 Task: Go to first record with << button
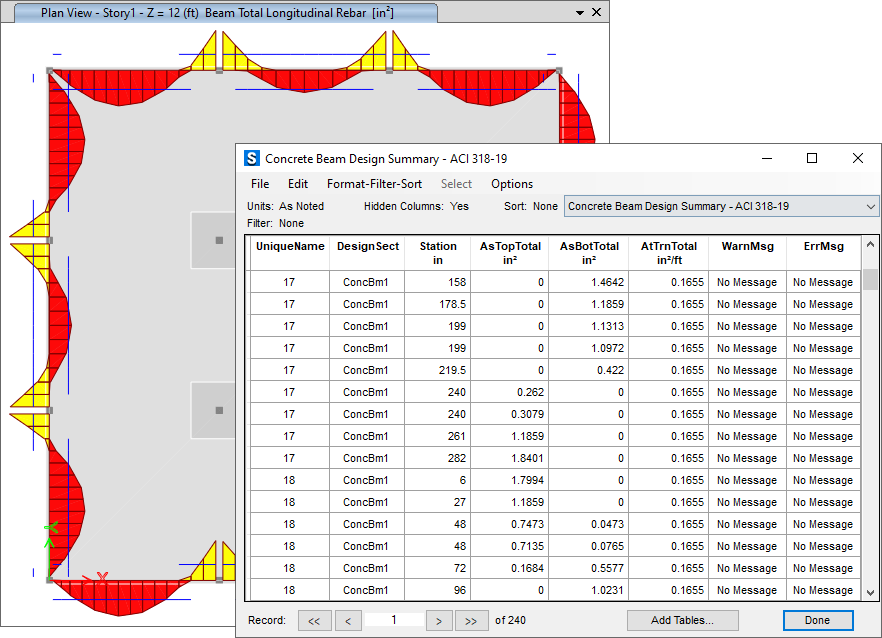point(313,621)
